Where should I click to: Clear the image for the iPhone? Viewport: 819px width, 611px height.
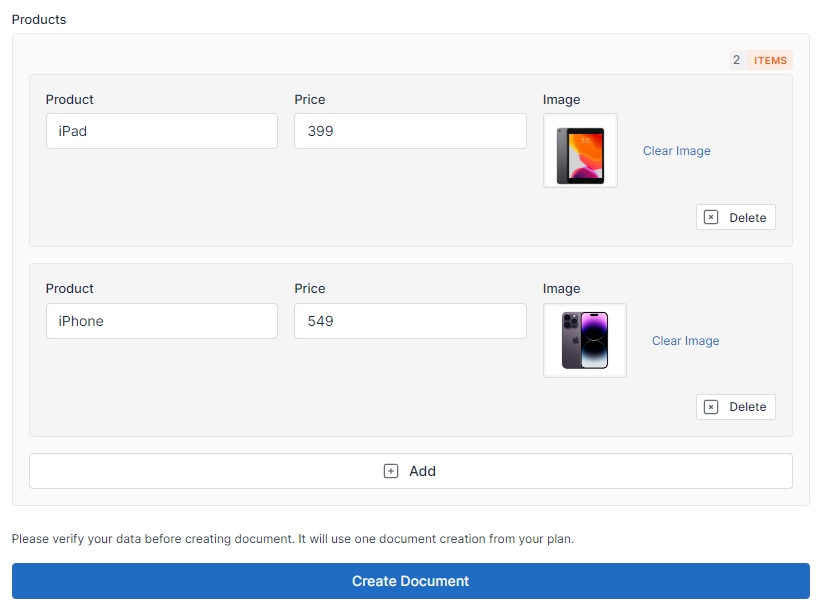pyautogui.click(x=685, y=341)
